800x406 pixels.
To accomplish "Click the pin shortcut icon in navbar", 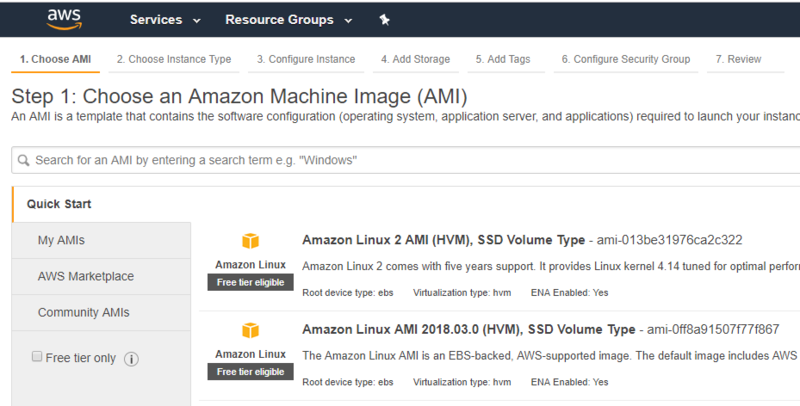I will pyautogui.click(x=385, y=20).
